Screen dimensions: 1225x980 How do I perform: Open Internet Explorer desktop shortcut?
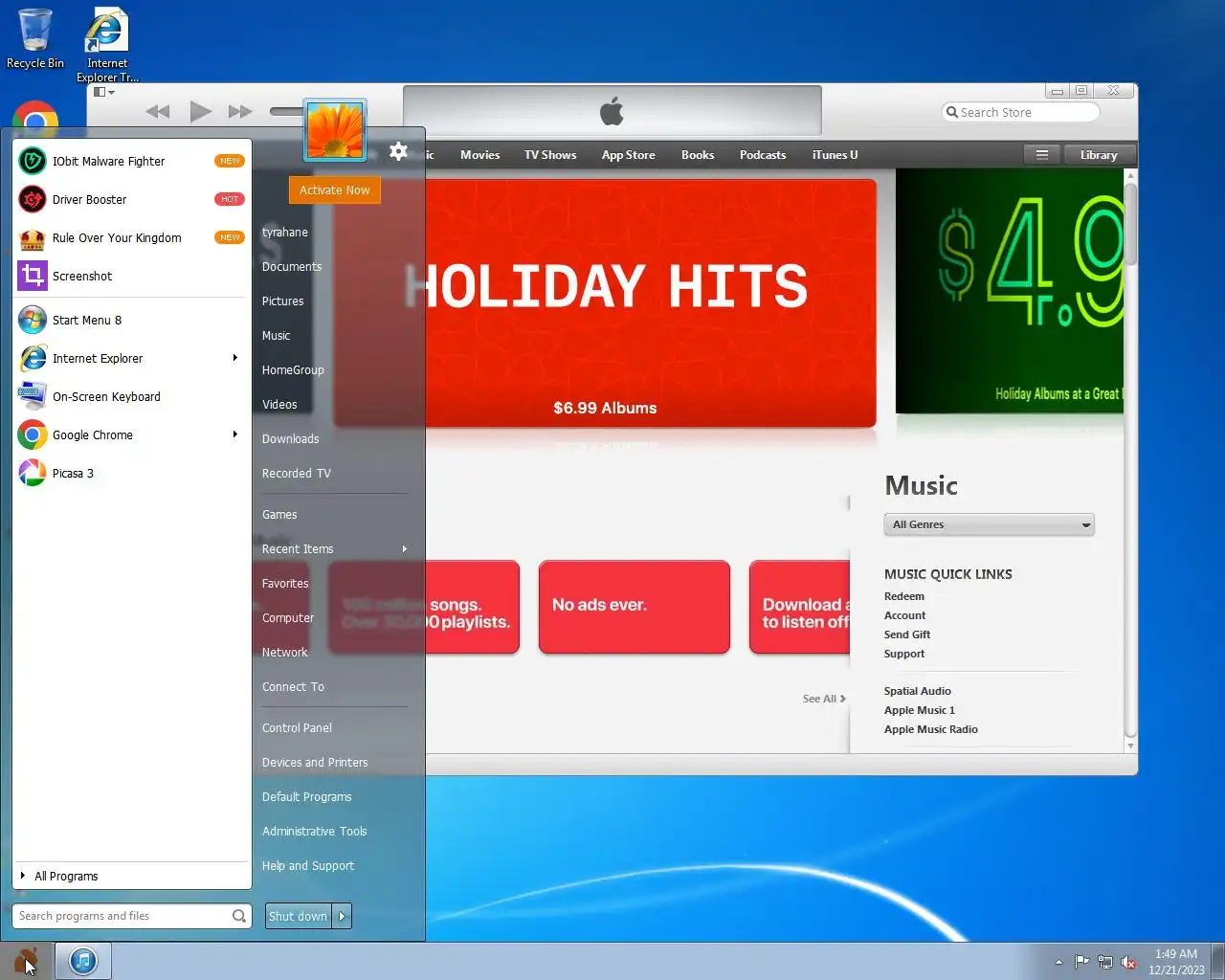pos(107,44)
